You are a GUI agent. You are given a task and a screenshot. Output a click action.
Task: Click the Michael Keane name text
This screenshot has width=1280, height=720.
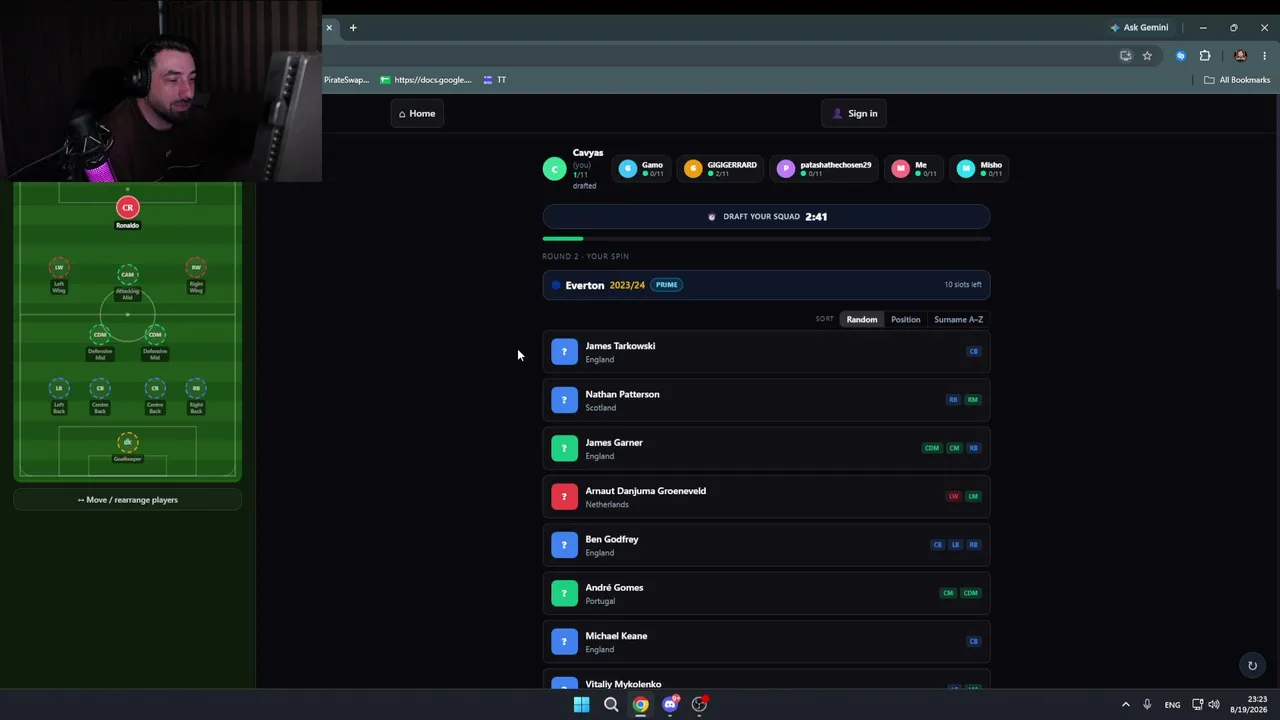[616, 636]
